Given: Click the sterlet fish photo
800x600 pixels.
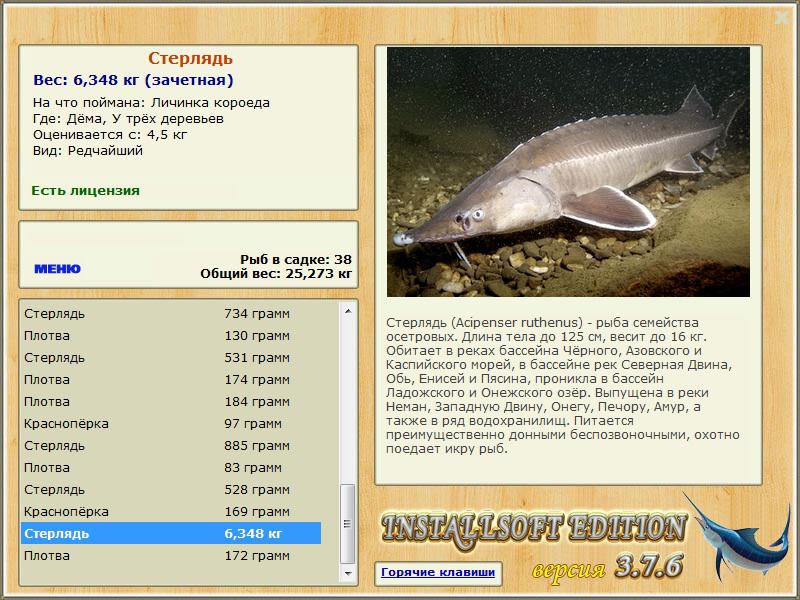Looking at the screenshot, I should (568, 172).
